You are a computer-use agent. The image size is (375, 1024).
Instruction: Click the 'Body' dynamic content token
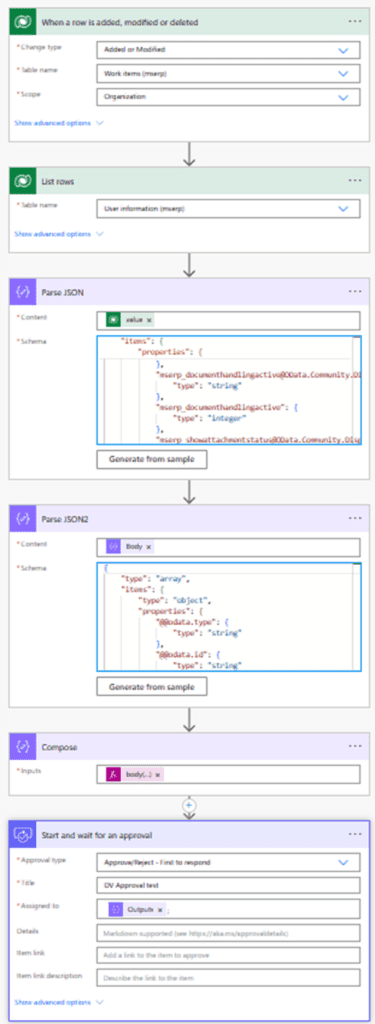pos(131,546)
